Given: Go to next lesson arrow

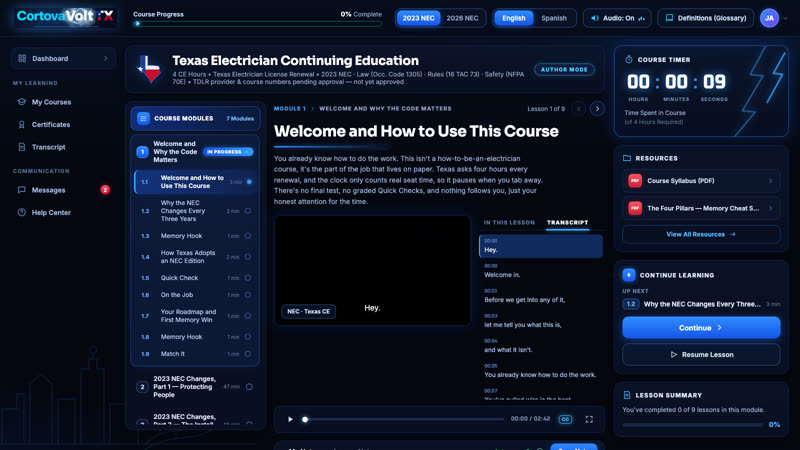Looking at the screenshot, I should click(x=597, y=109).
